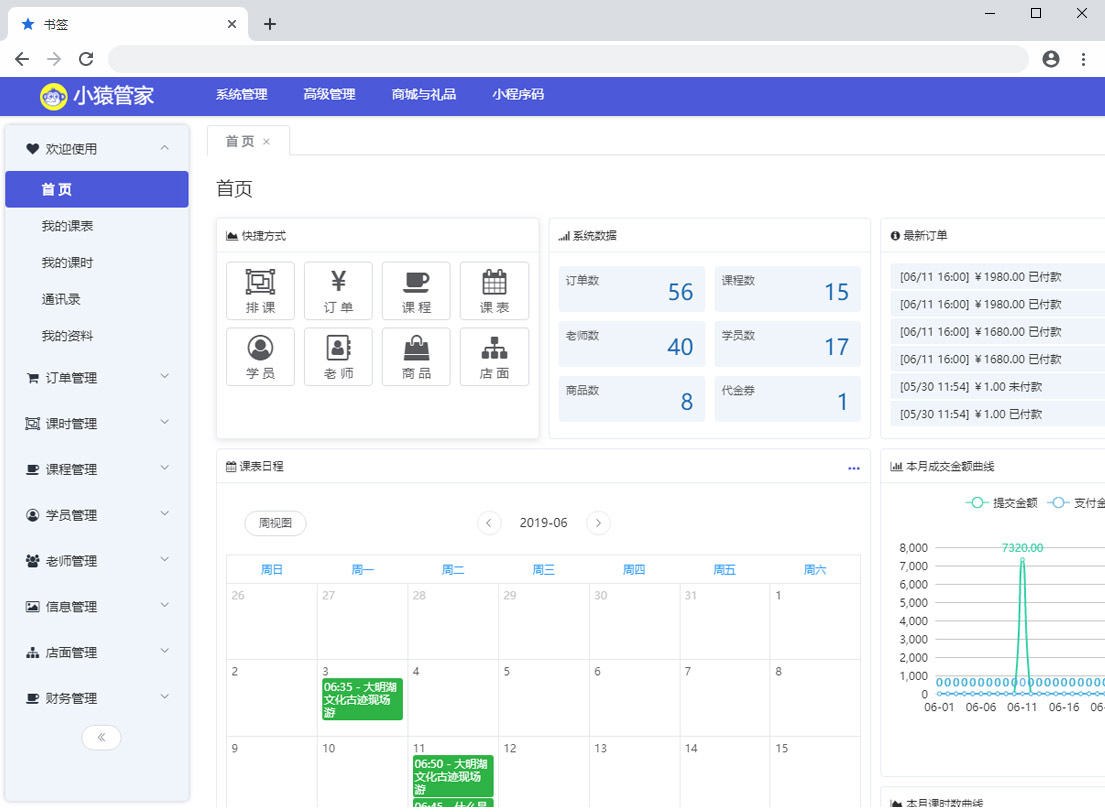
Task: Go to next month in calendar
Action: click(x=598, y=523)
